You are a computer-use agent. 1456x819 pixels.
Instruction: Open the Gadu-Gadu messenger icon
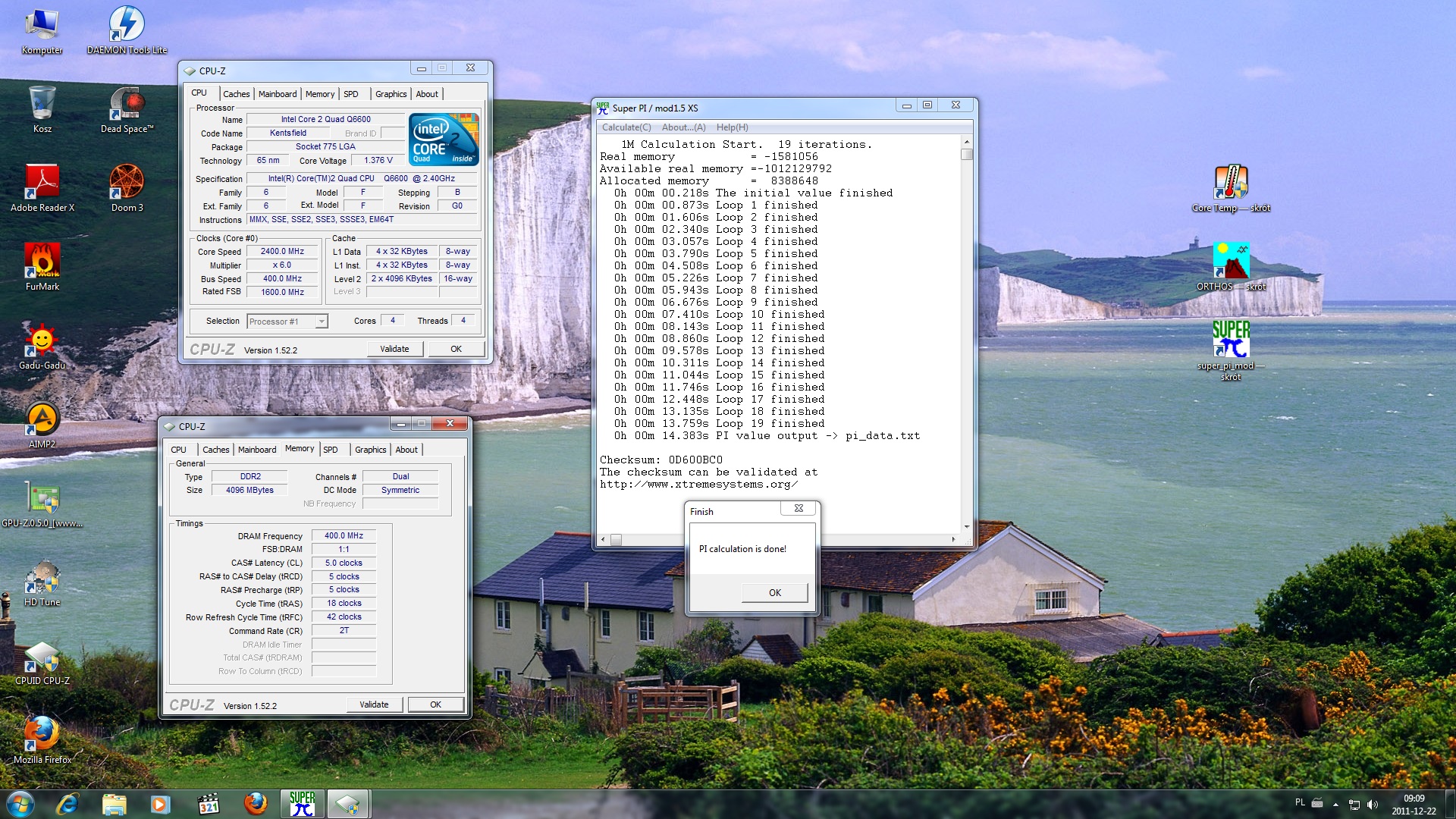[42, 346]
